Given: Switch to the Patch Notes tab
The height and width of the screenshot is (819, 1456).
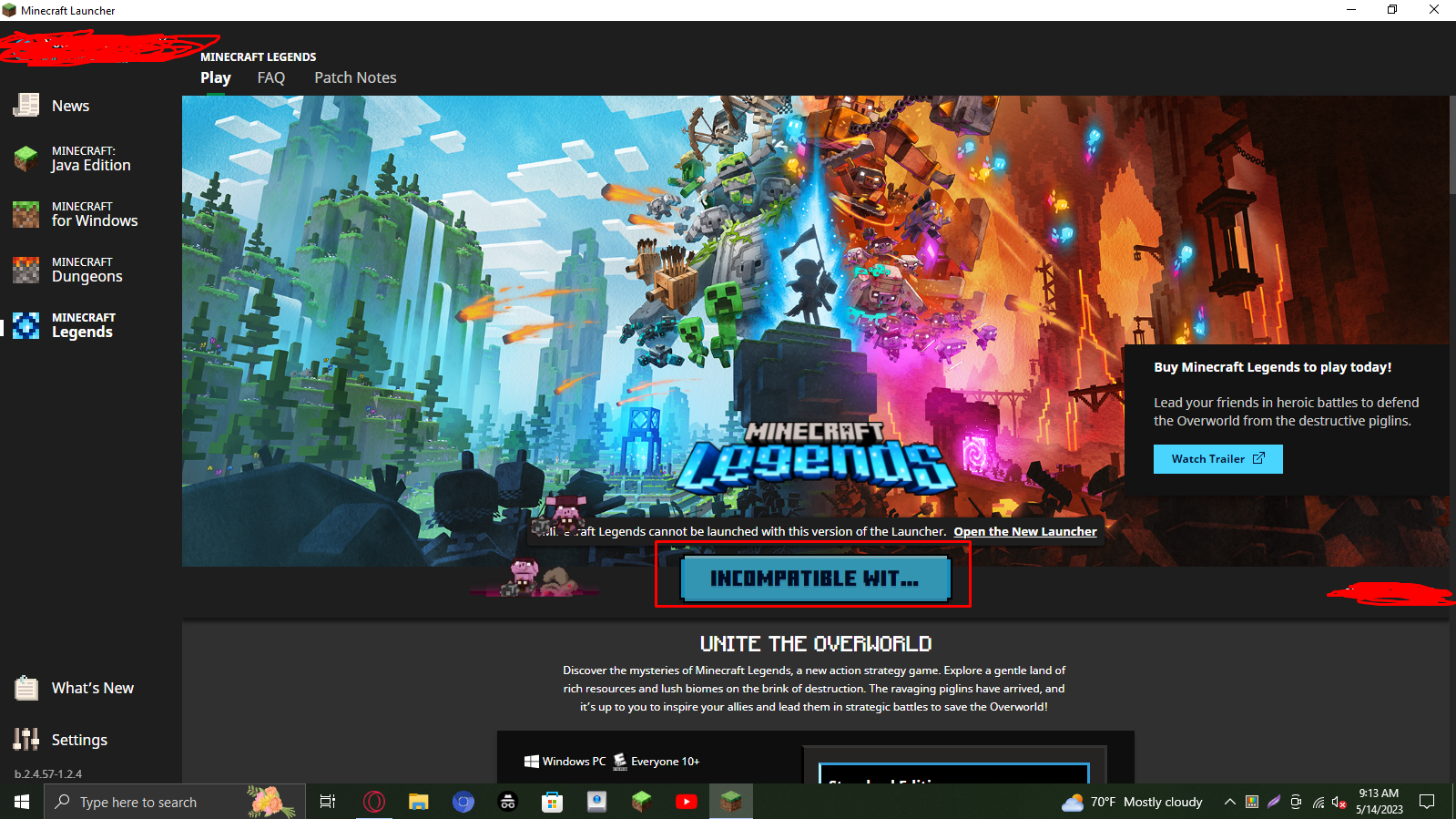Looking at the screenshot, I should 355,78.
